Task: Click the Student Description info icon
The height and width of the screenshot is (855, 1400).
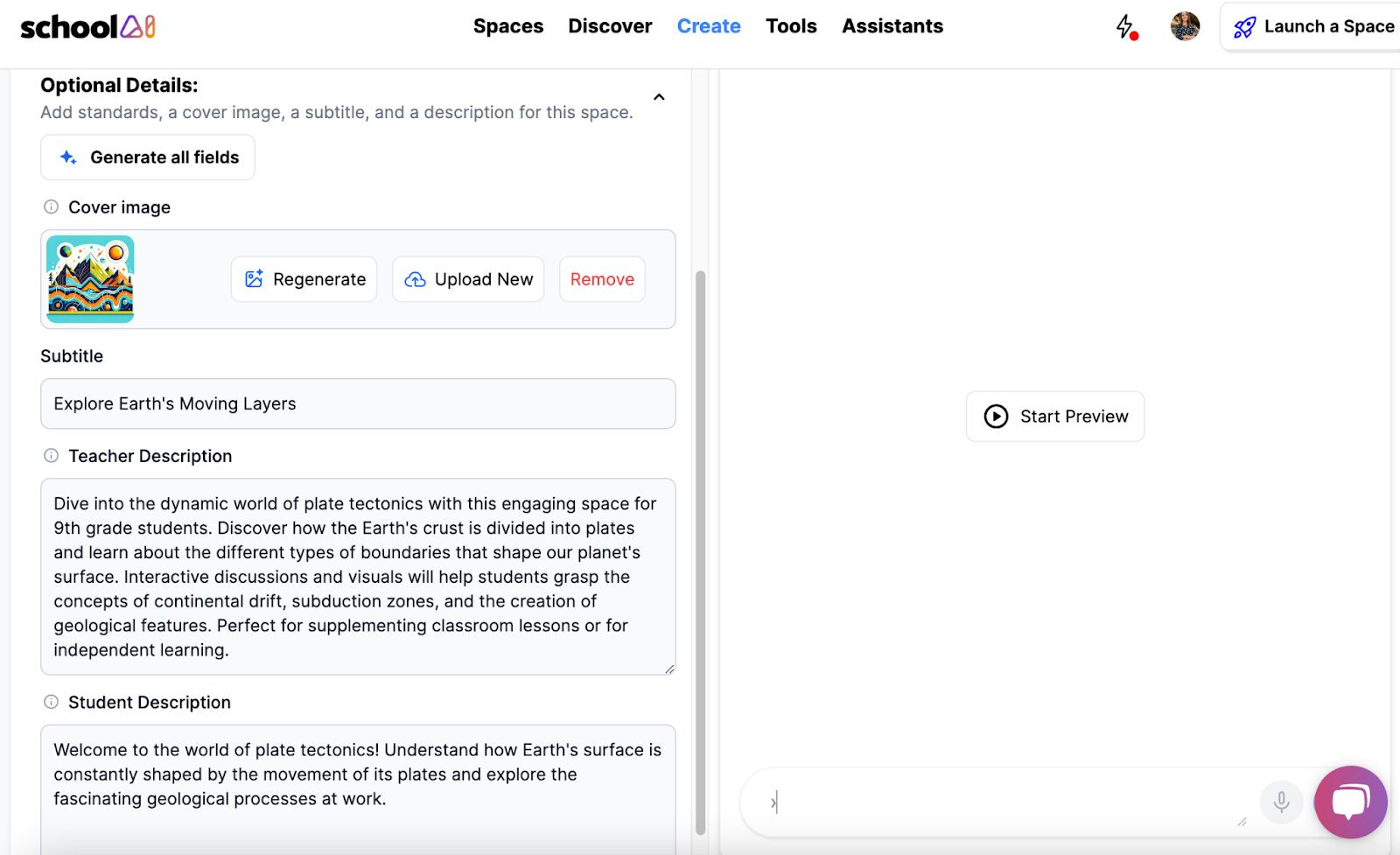Action: (x=51, y=702)
